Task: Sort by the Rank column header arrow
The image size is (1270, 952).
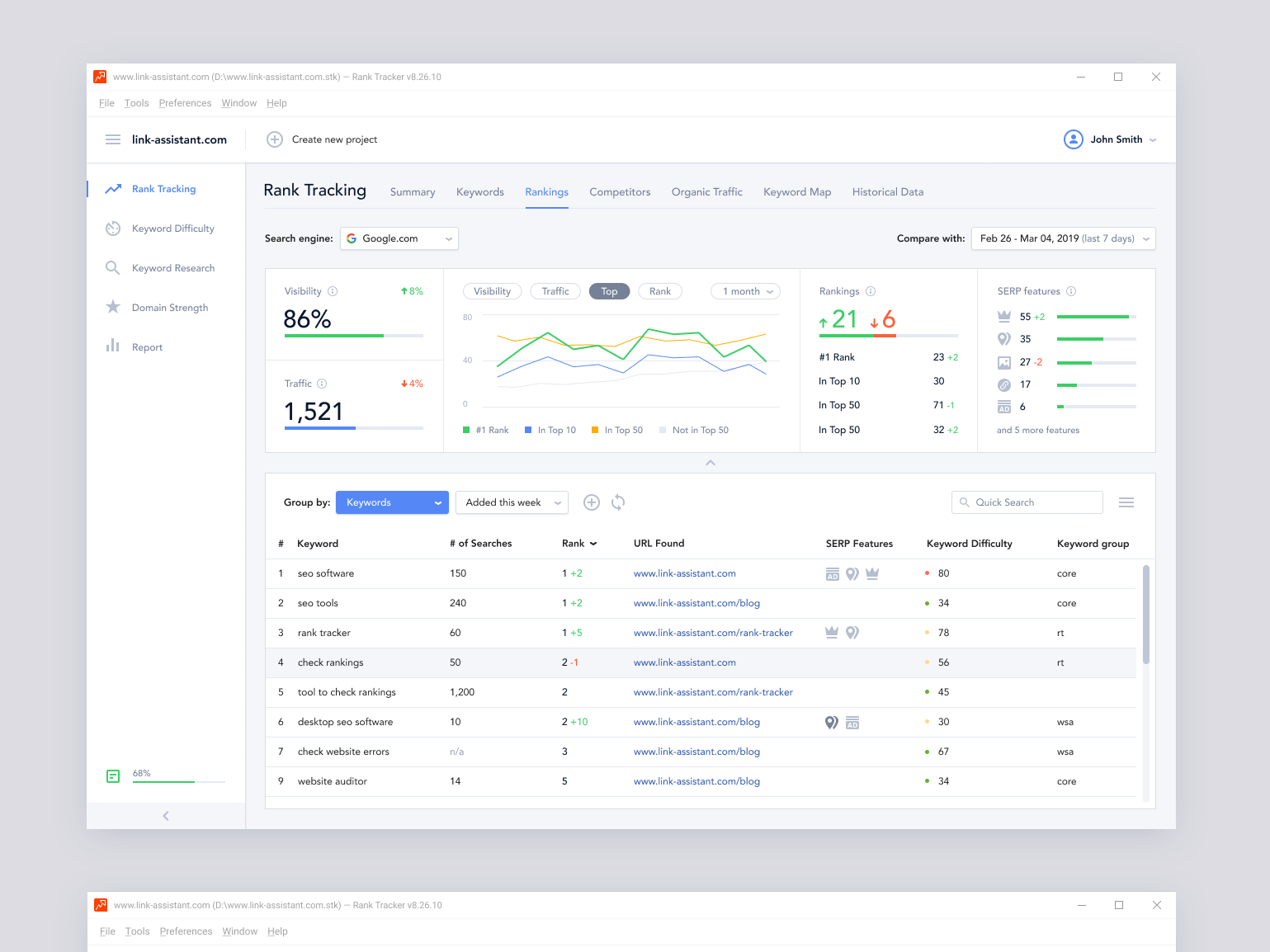Action: (x=593, y=544)
